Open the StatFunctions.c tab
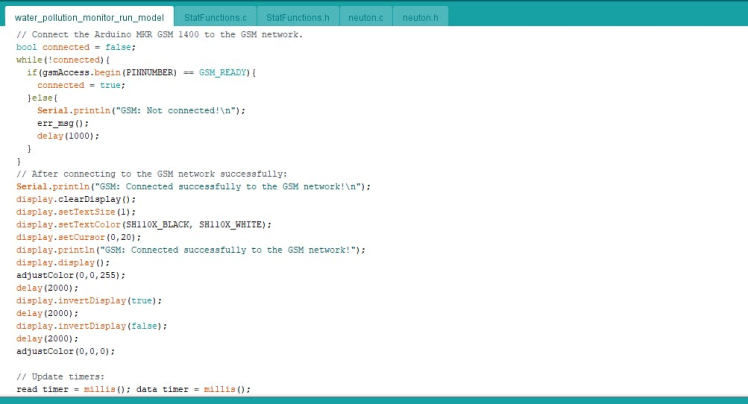Screen dimensions: 748x404 click(215, 18)
